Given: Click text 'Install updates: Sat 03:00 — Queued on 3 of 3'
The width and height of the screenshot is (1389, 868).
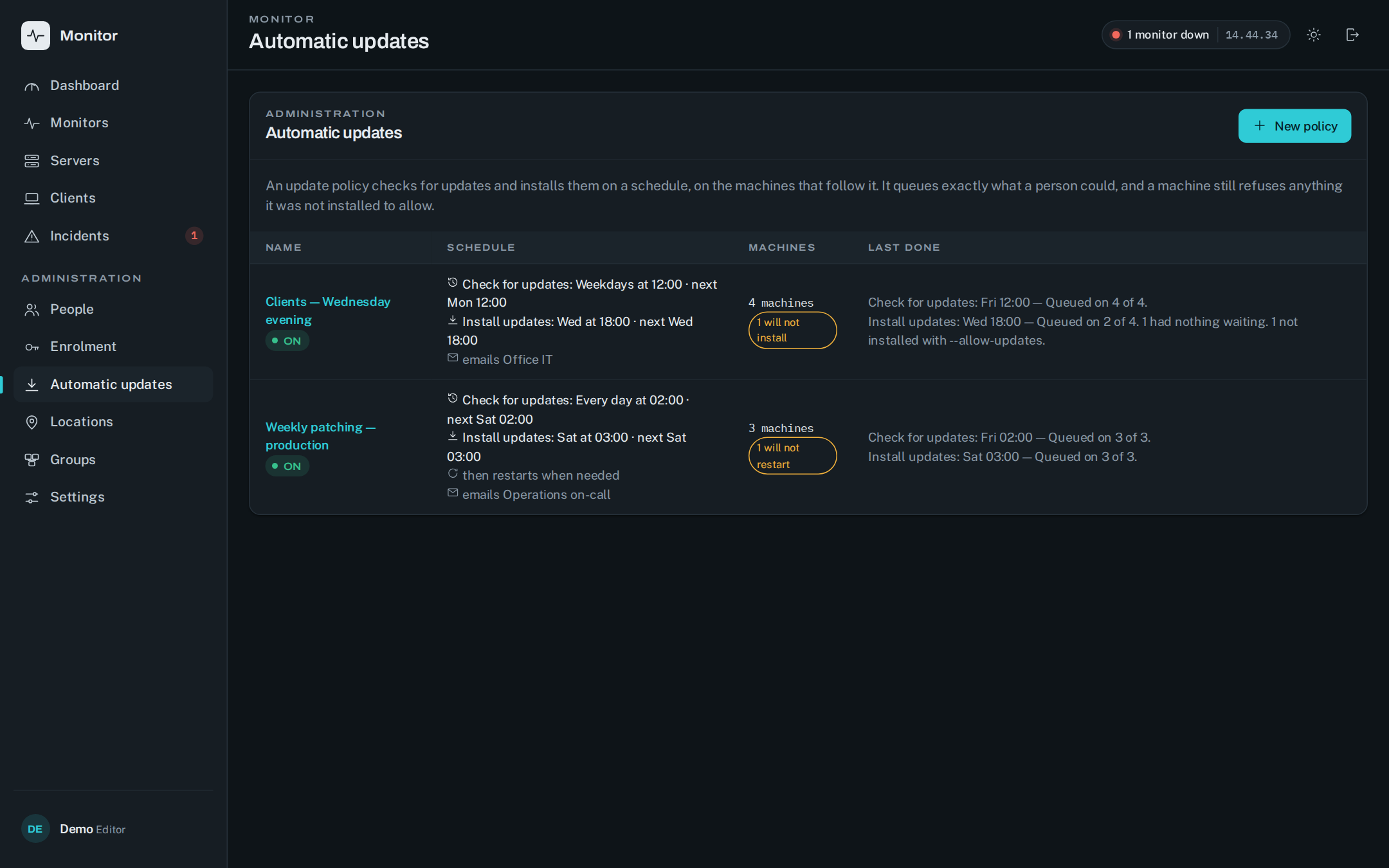Looking at the screenshot, I should tap(1003, 457).
